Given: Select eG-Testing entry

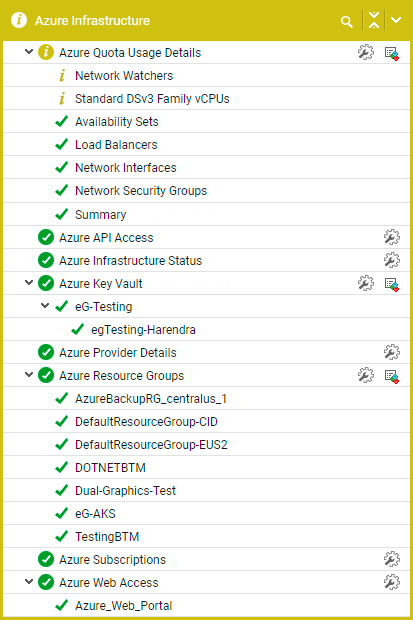Looking at the screenshot, I should tap(104, 306).
